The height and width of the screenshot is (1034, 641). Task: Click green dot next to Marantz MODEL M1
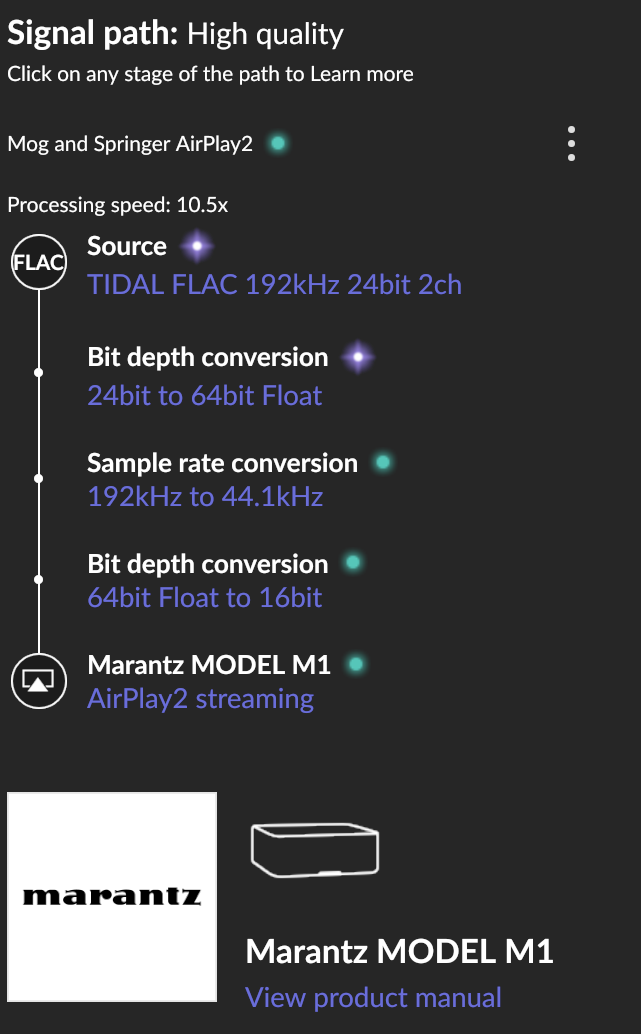tap(355, 664)
